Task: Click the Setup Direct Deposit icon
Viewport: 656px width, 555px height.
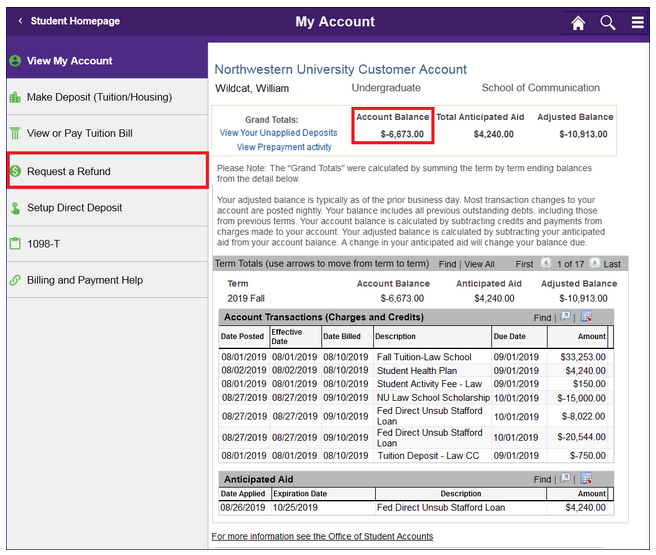Action: click(x=15, y=208)
